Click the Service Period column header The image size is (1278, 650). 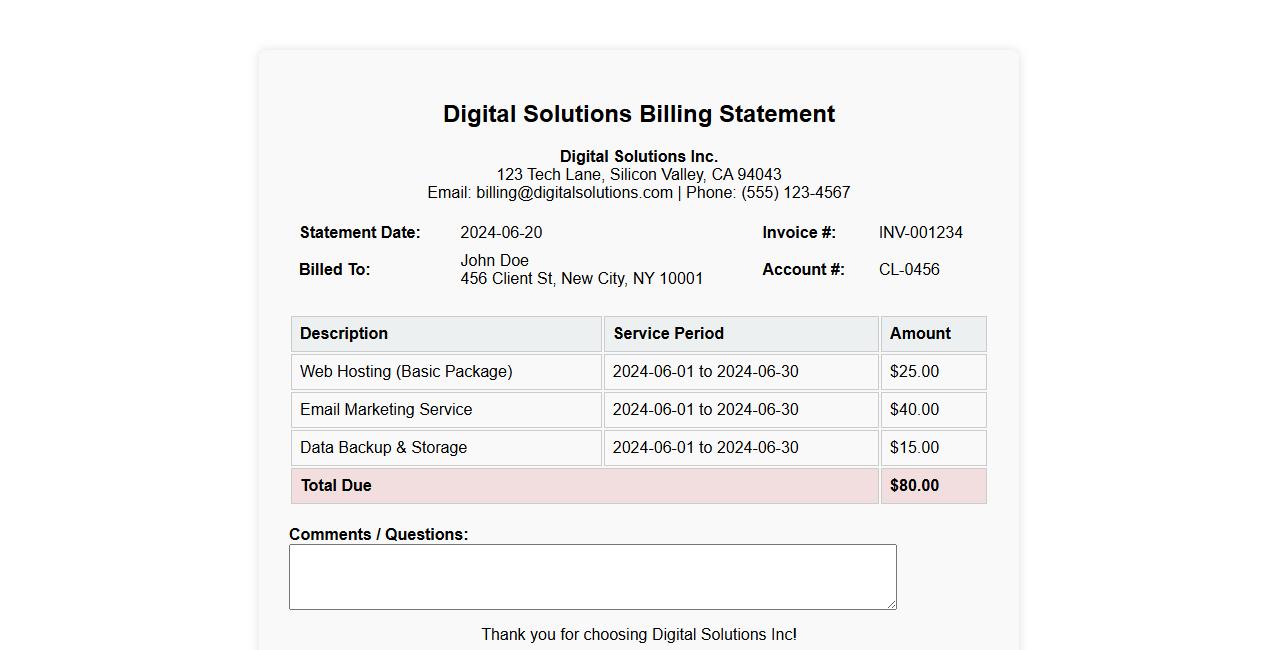[668, 334]
